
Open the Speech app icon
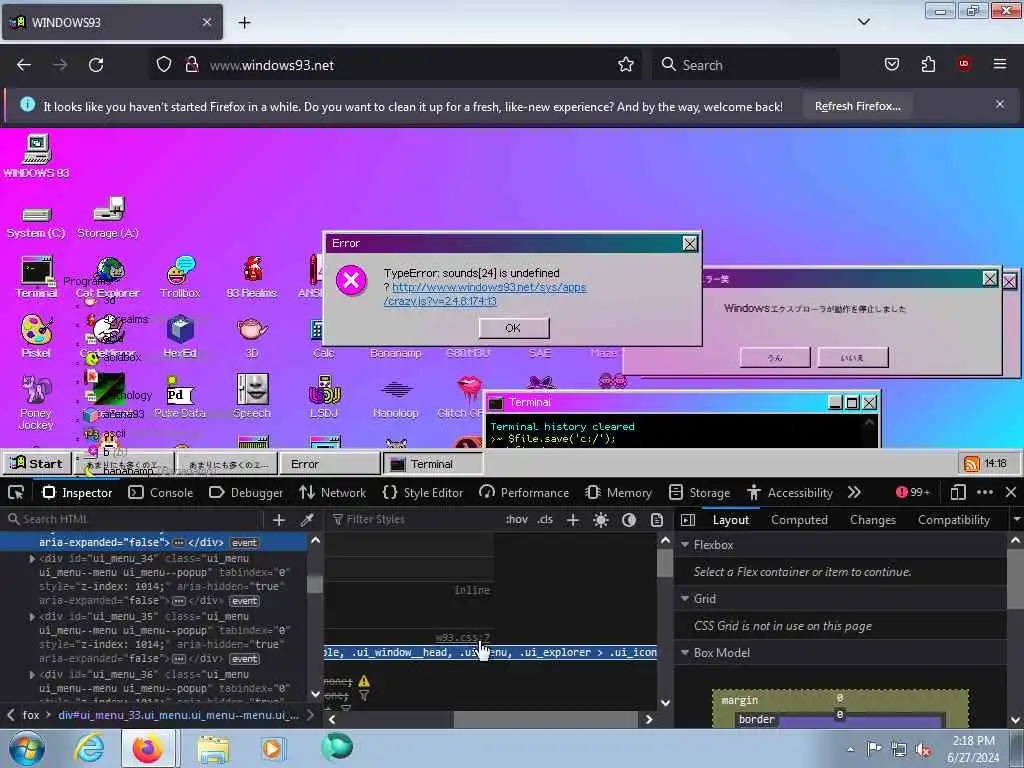[x=252, y=396]
